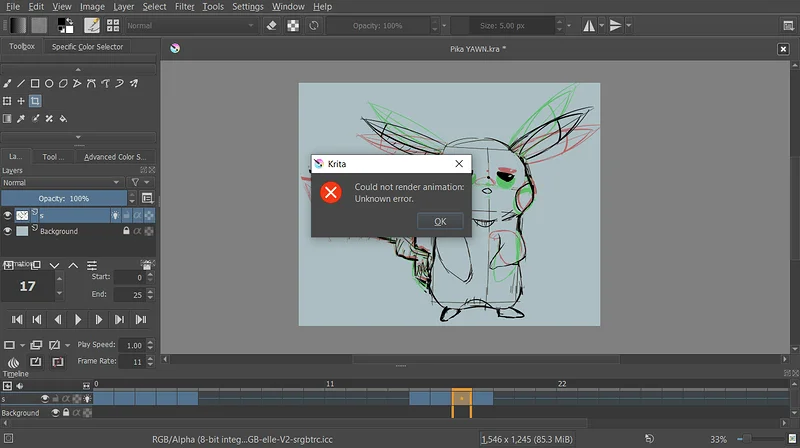This screenshot has height=448, width=800.
Task: Activate the Move tool
Action: [x=21, y=101]
